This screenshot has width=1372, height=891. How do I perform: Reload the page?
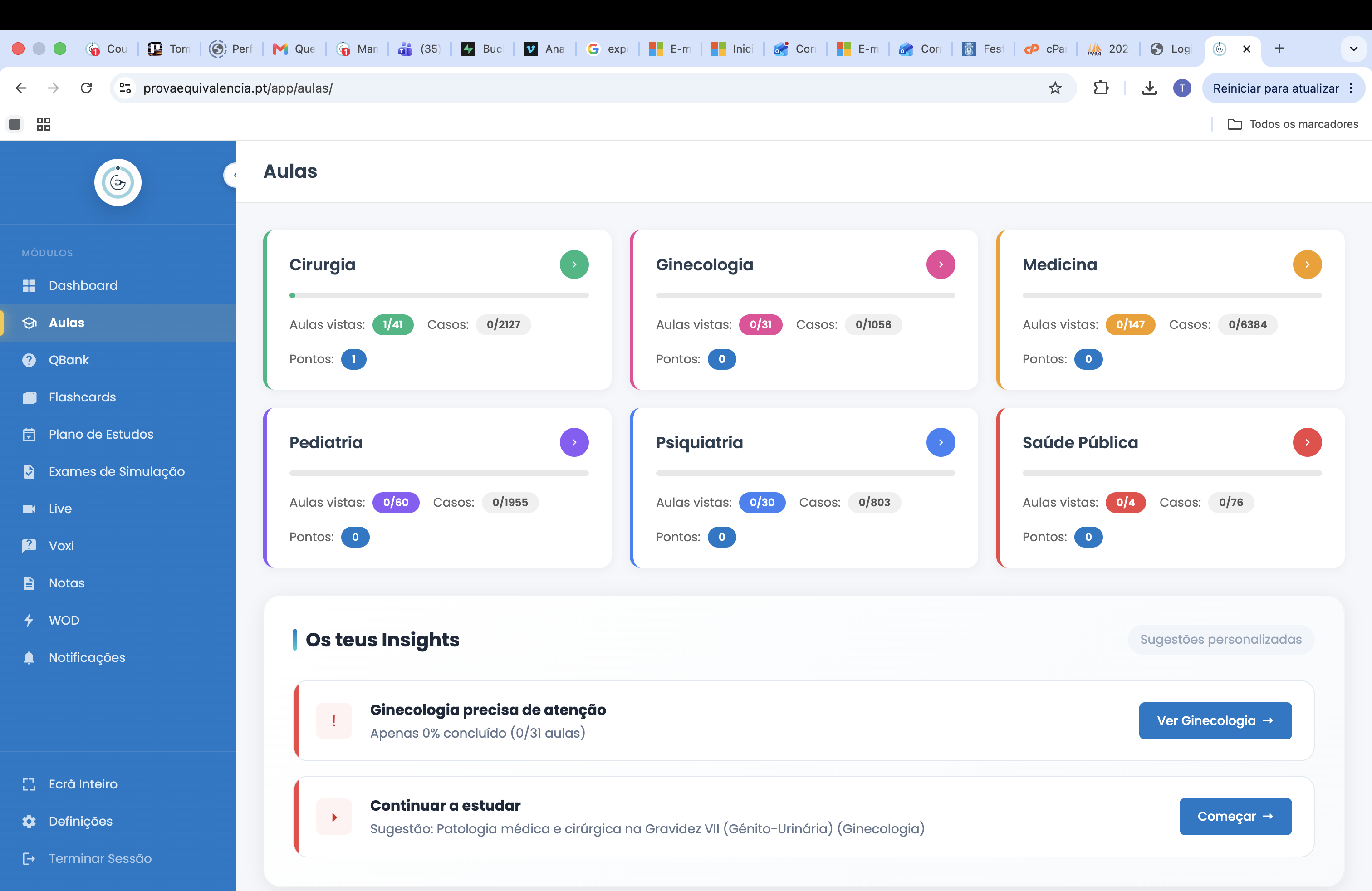(86, 88)
